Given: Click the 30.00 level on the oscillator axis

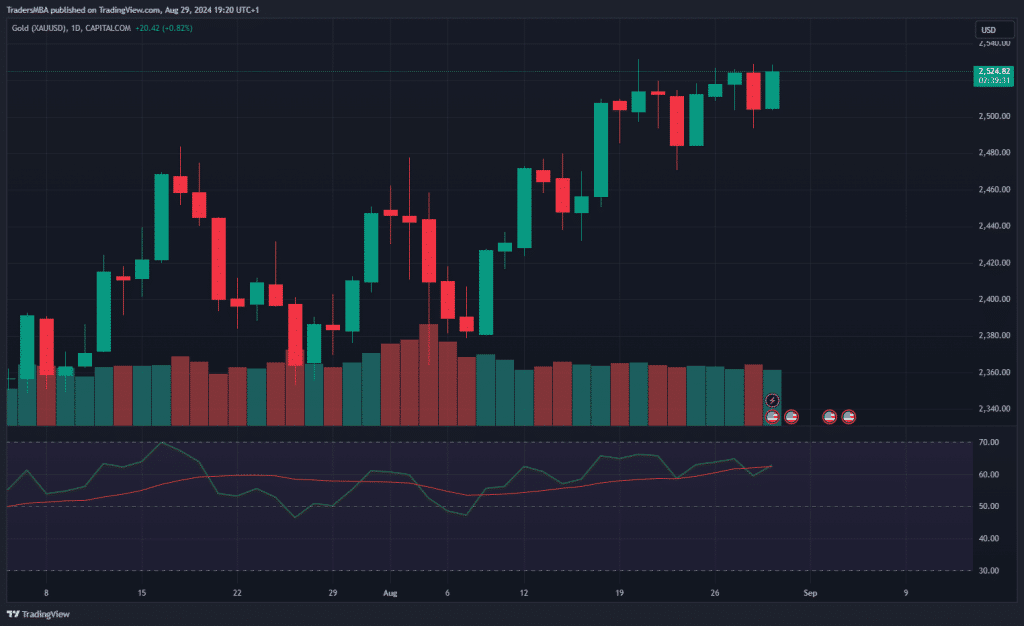Looking at the screenshot, I should click(988, 570).
